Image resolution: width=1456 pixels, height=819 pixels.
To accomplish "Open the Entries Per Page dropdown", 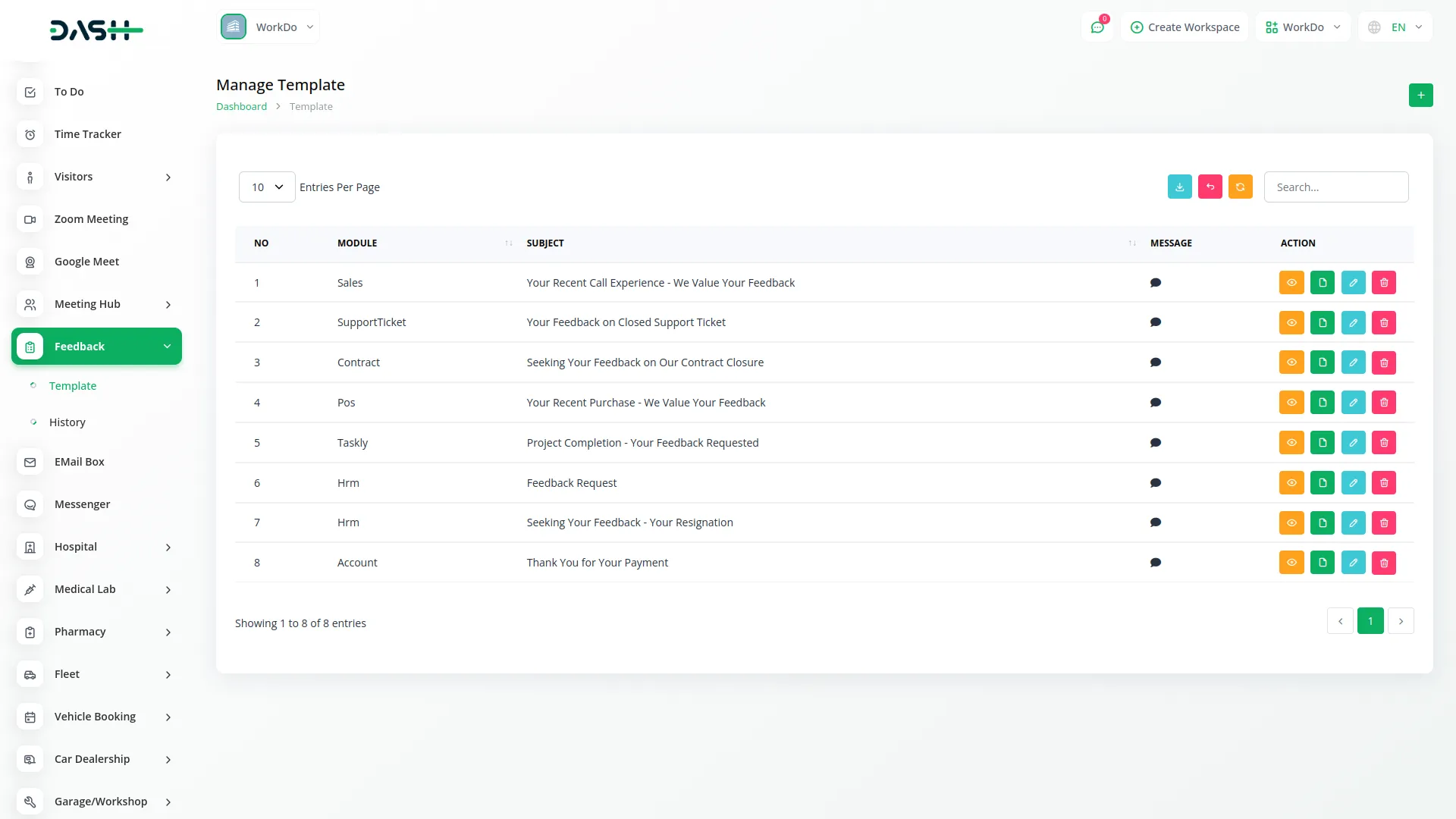I will [x=266, y=187].
